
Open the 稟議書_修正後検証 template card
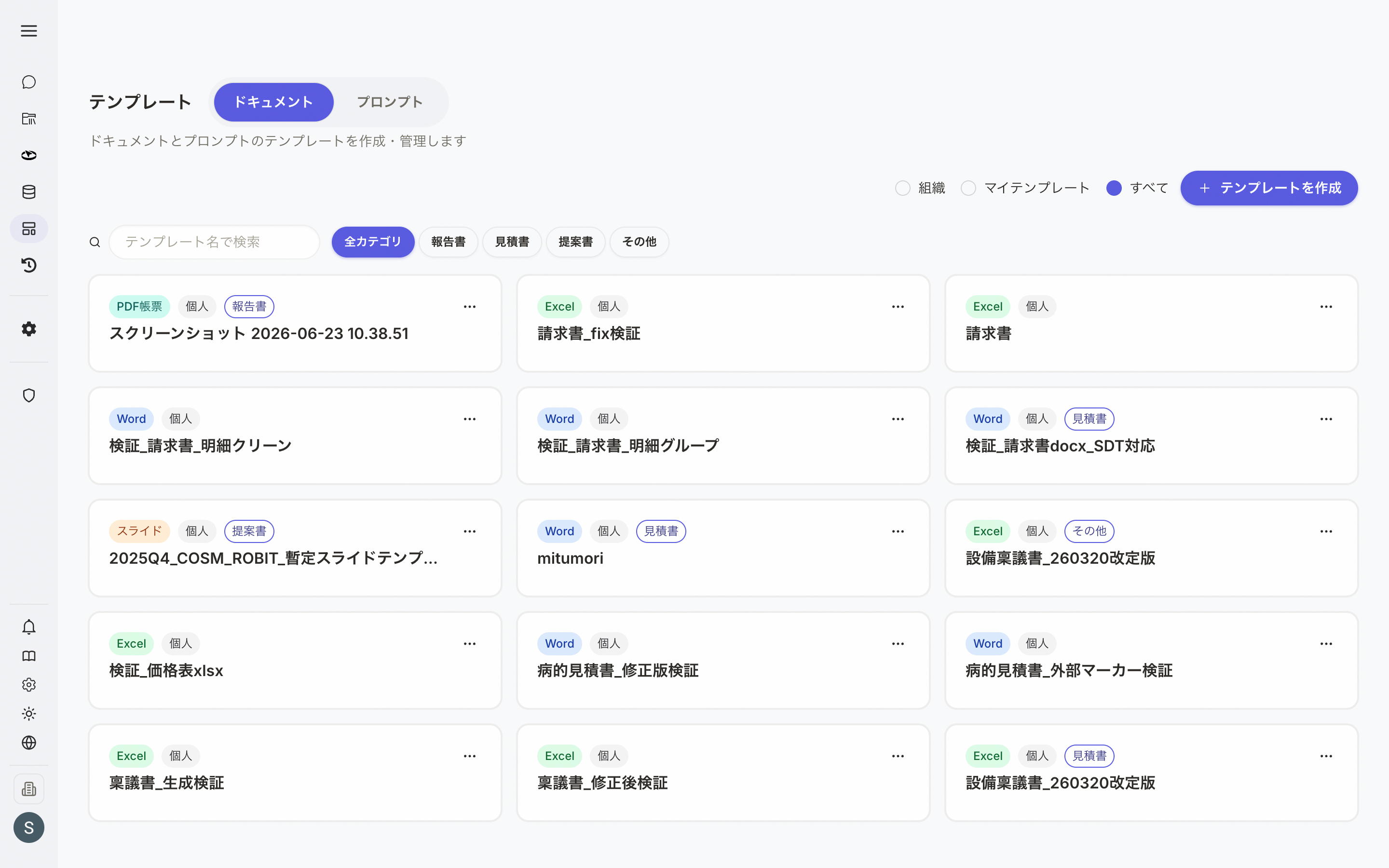(723, 773)
